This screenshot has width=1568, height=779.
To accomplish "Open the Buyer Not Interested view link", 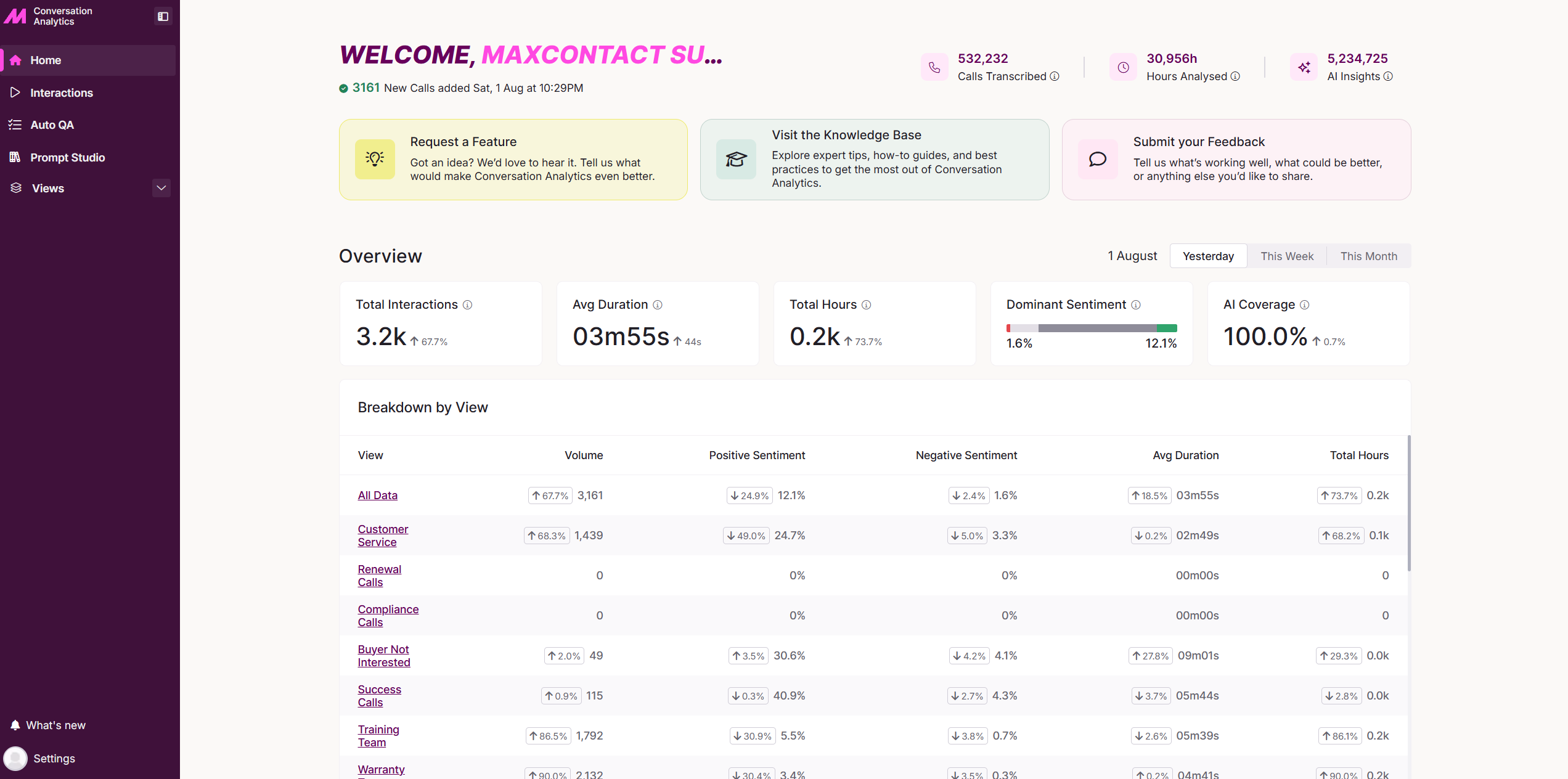I will pos(383,656).
